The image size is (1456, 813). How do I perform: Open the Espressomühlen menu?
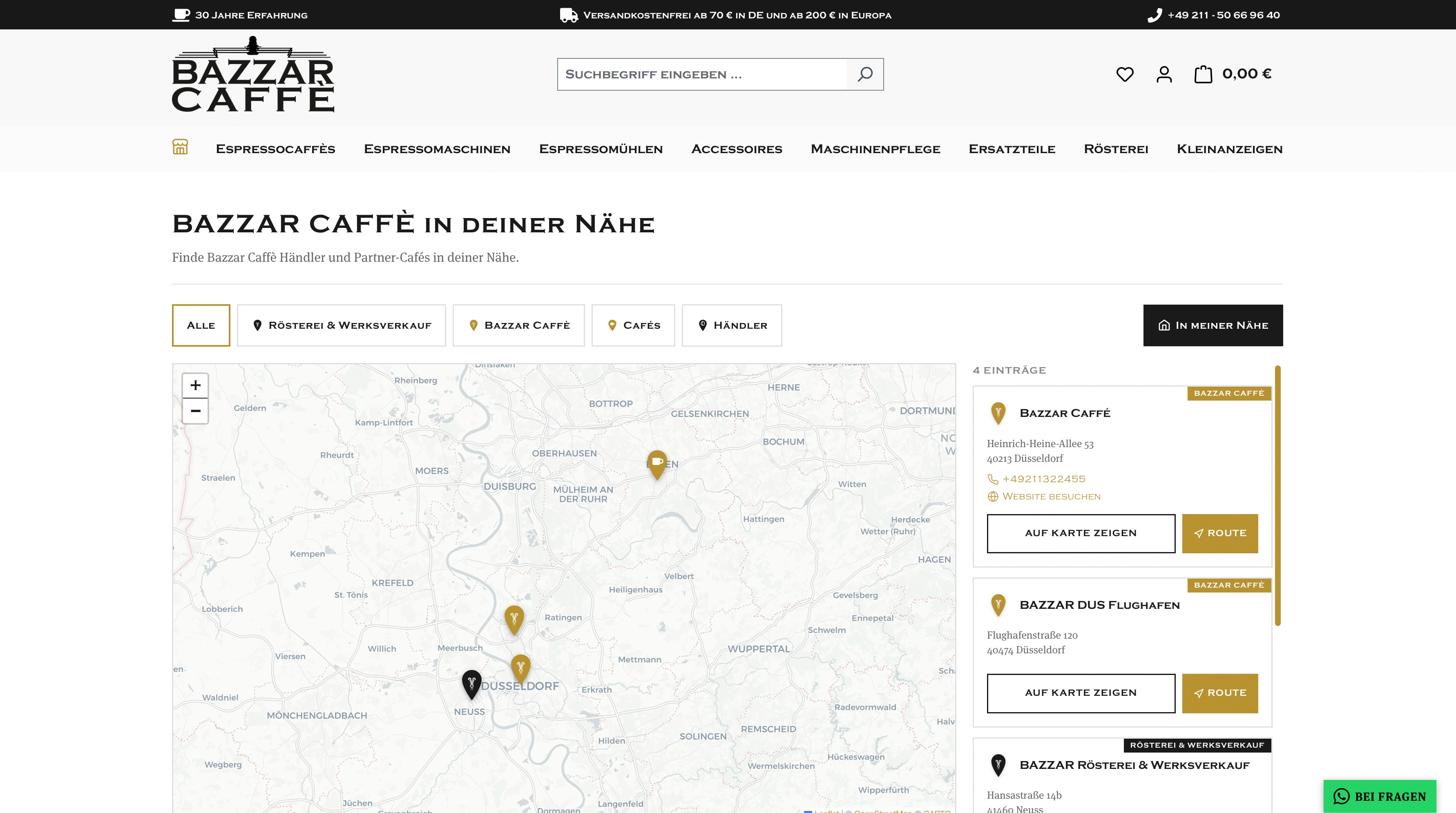[601, 149]
